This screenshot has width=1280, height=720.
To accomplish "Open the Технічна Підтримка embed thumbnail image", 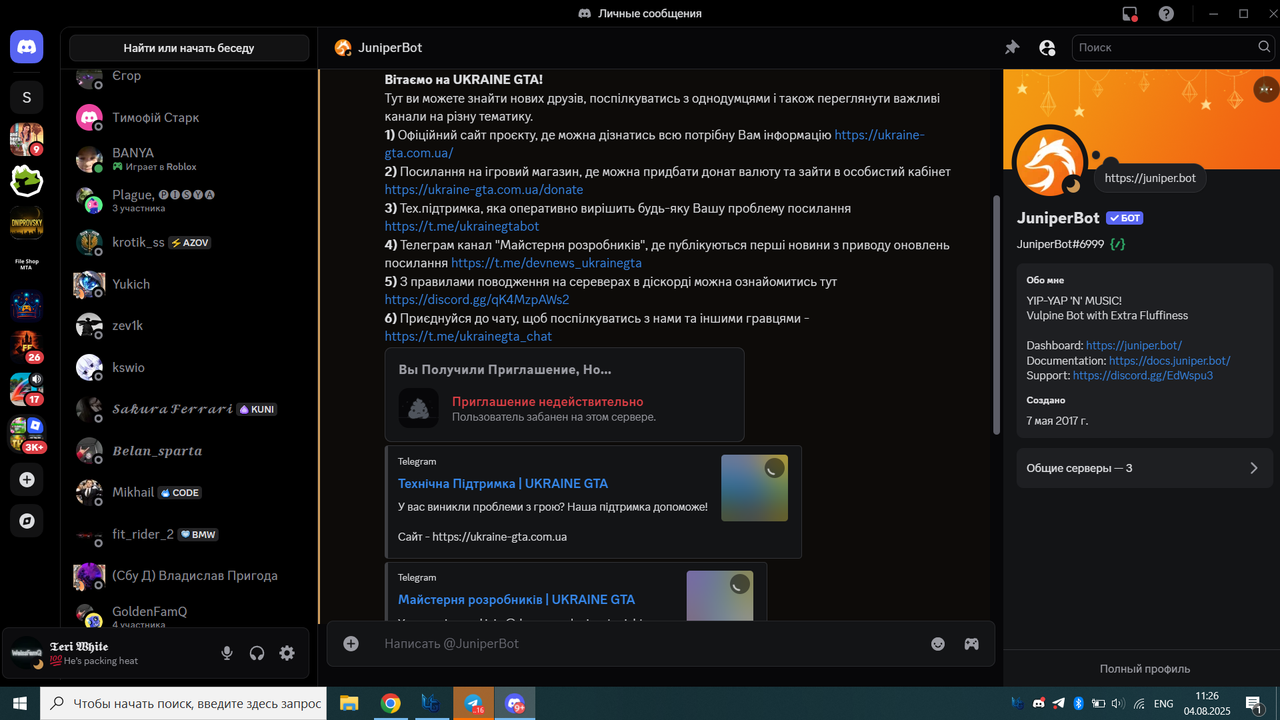I will (x=754, y=488).
